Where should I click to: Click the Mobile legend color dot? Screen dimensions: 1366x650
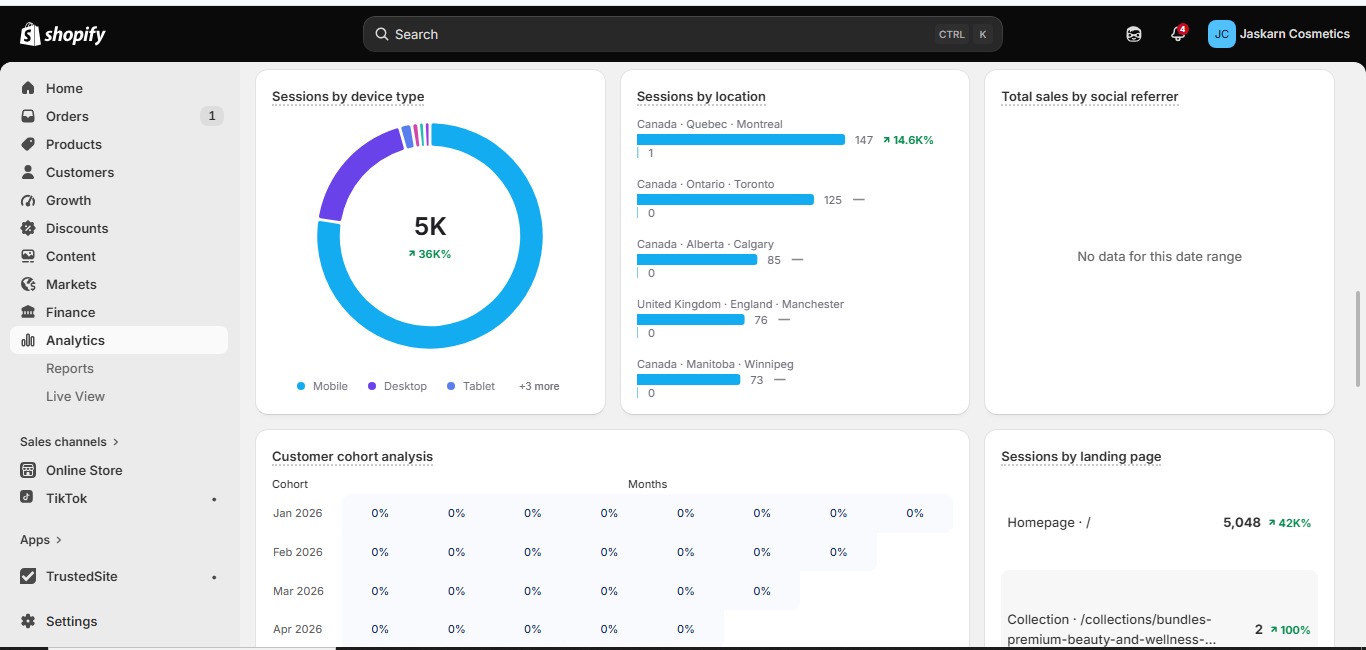point(301,386)
